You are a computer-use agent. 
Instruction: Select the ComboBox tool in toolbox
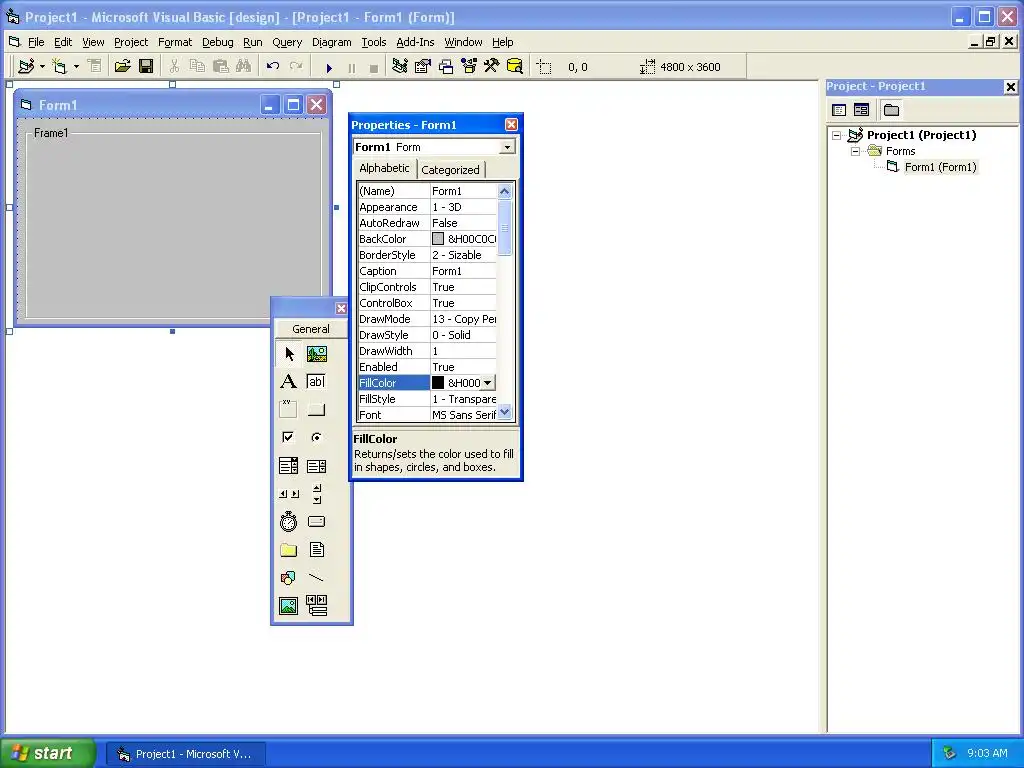click(x=289, y=466)
